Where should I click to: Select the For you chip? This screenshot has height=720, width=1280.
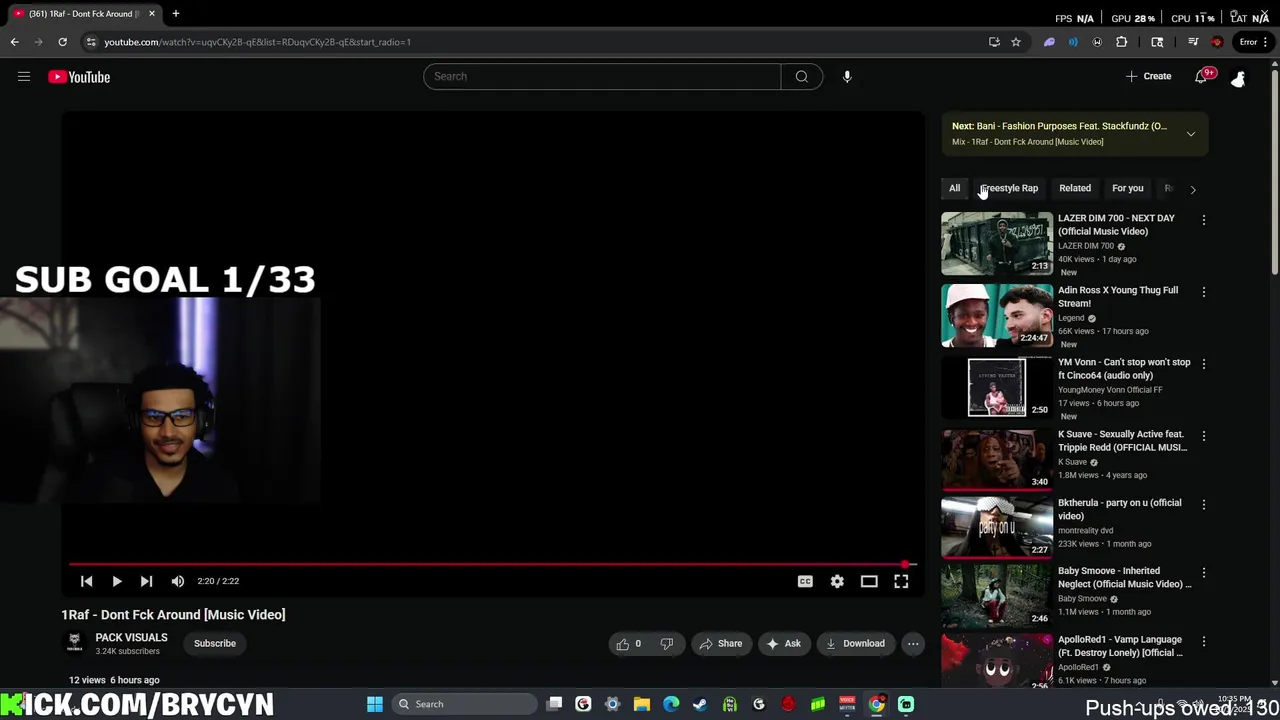click(1127, 188)
